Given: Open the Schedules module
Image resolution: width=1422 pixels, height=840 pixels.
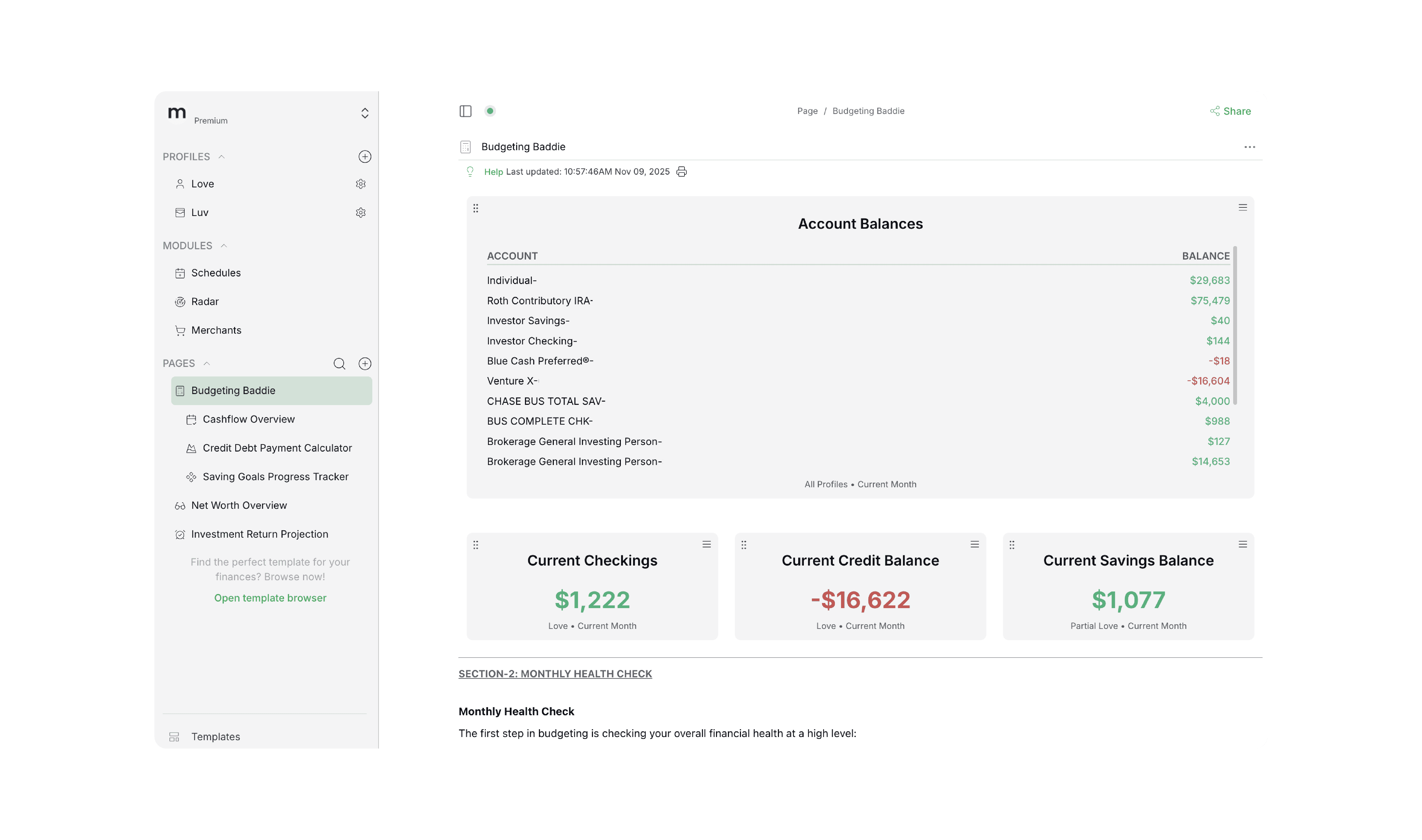Looking at the screenshot, I should coord(216,273).
